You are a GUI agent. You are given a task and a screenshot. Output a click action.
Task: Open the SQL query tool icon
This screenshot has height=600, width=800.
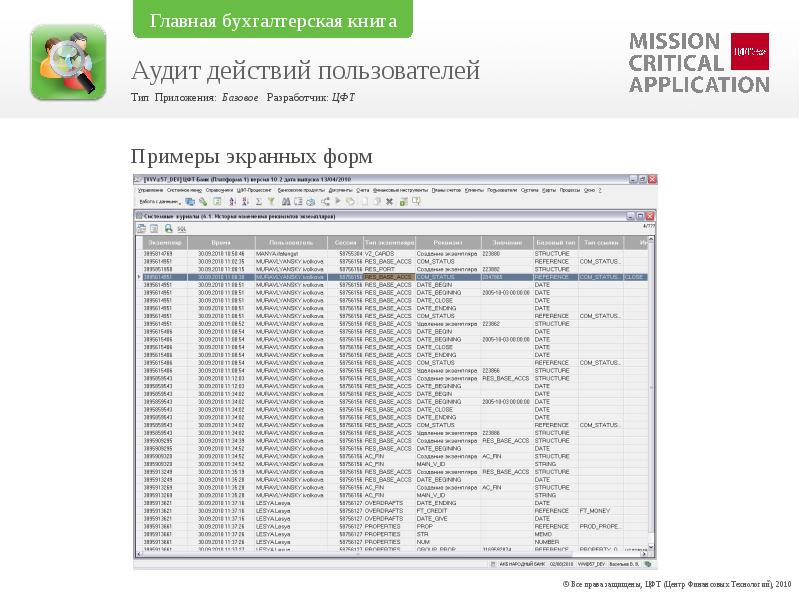tap(182, 229)
